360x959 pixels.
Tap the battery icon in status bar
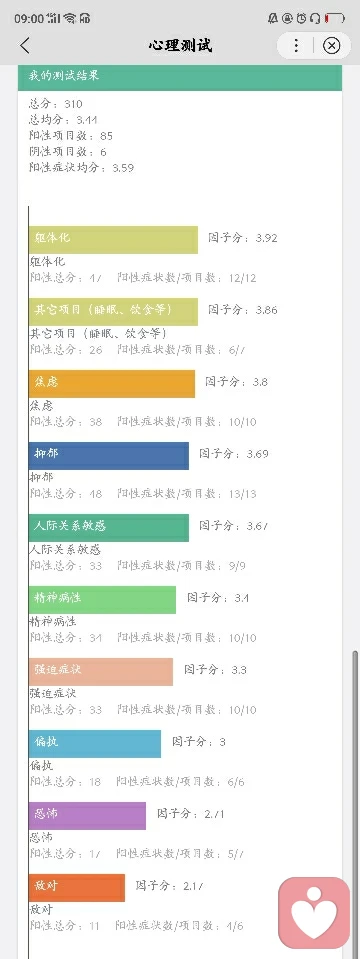click(x=334, y=18)
